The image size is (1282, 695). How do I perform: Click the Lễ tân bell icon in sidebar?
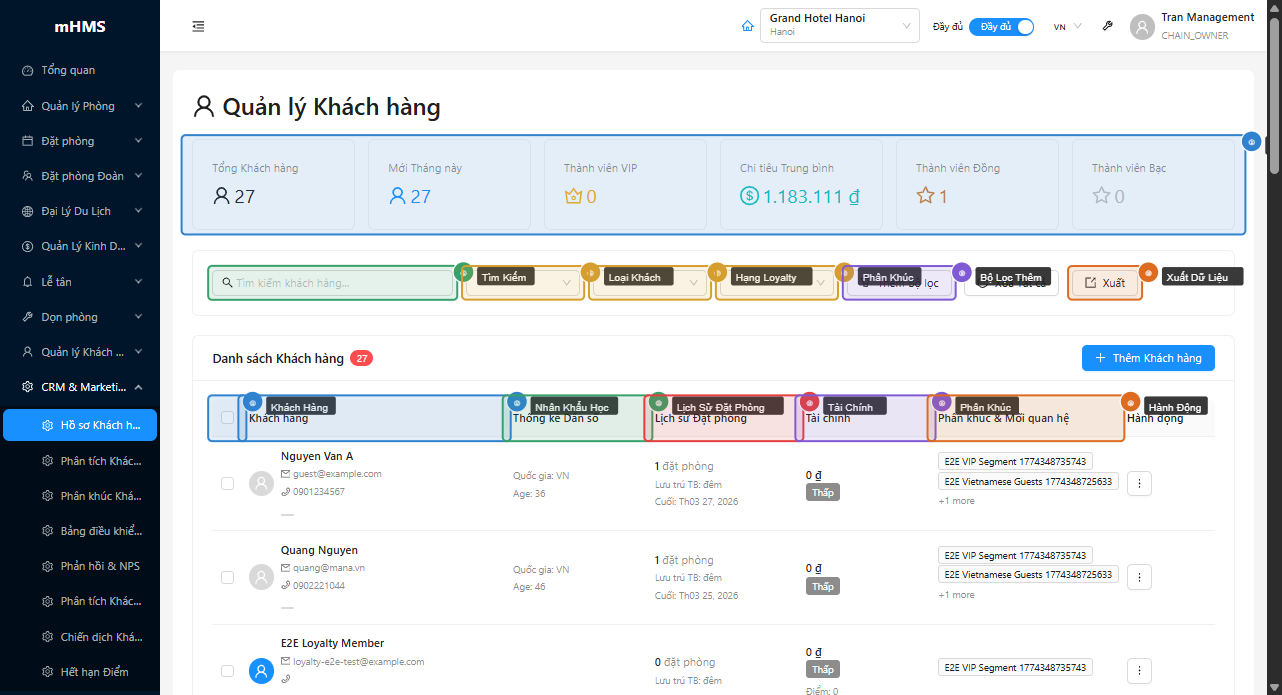pyautogui.click(x=25, y=281)
